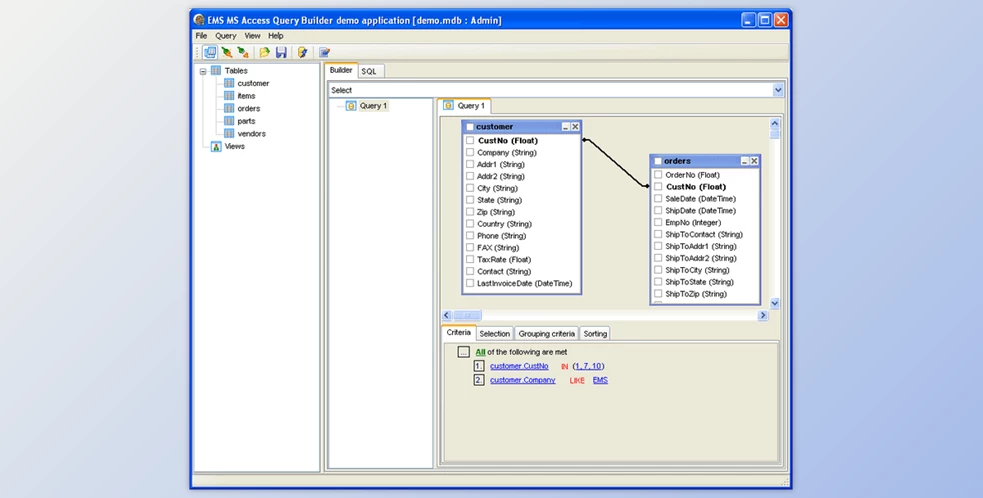Switch to the SQL tab

[369, 72]
